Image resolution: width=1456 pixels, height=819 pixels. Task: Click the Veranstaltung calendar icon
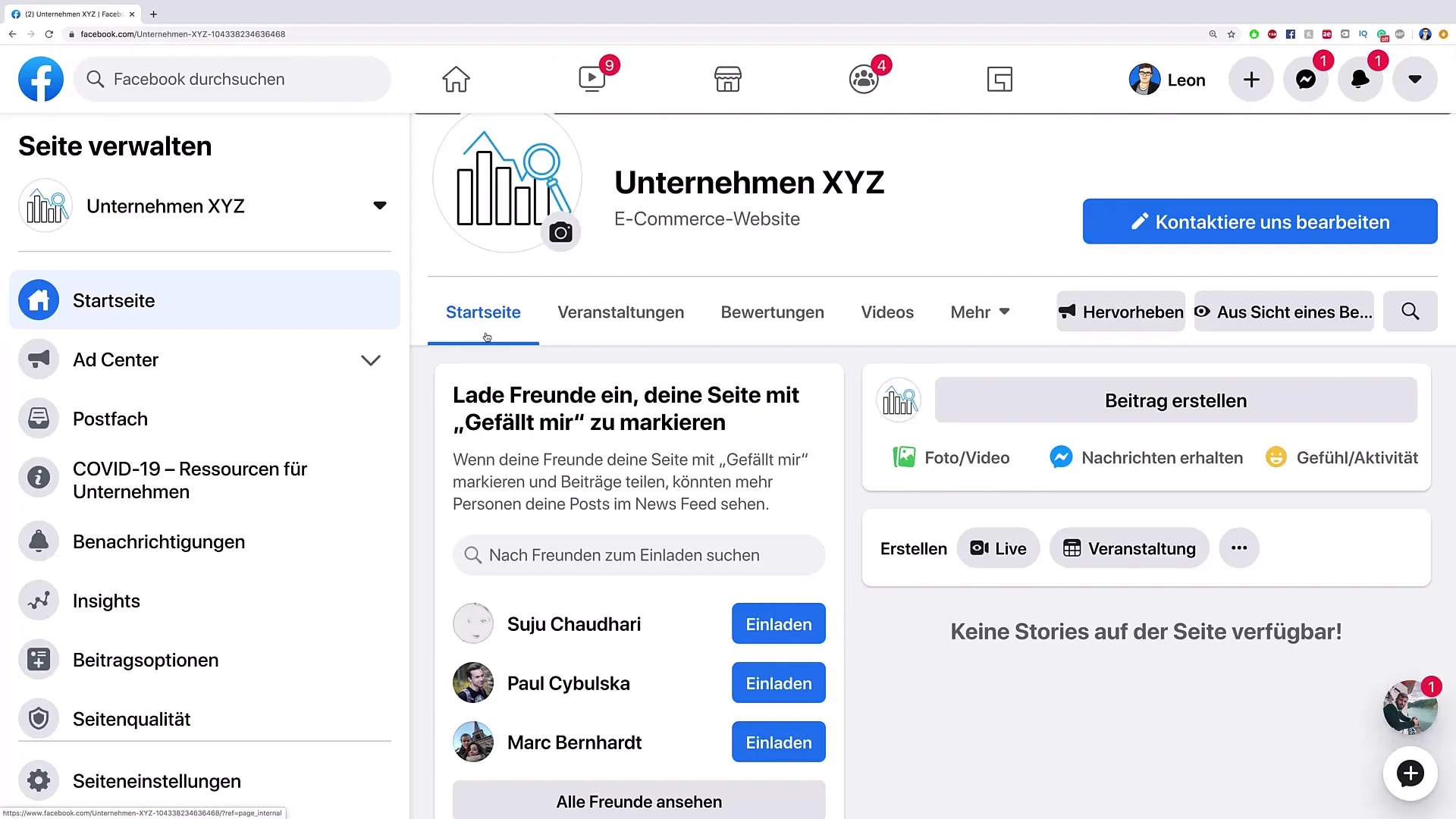tap(1074, 548)
